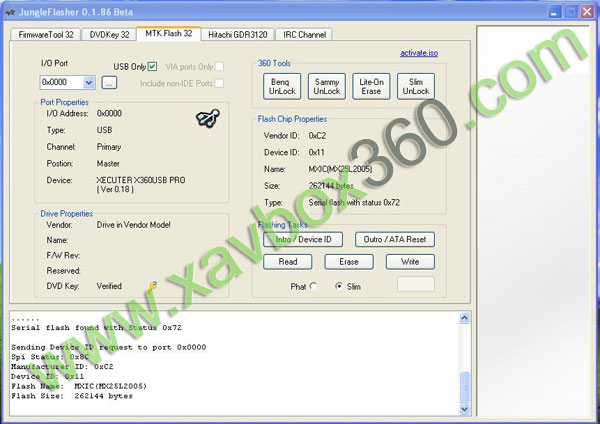
Task: Open the Hitachi GDR3120 tab
Action: coord(238,34)
